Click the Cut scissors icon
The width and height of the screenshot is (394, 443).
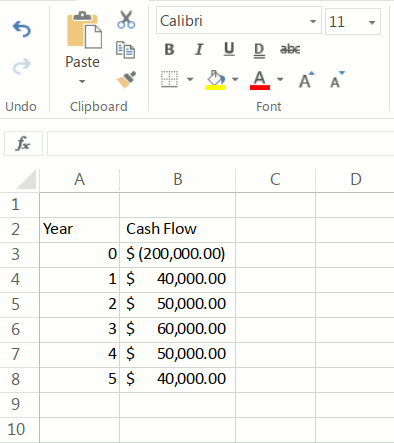point(126,19)
